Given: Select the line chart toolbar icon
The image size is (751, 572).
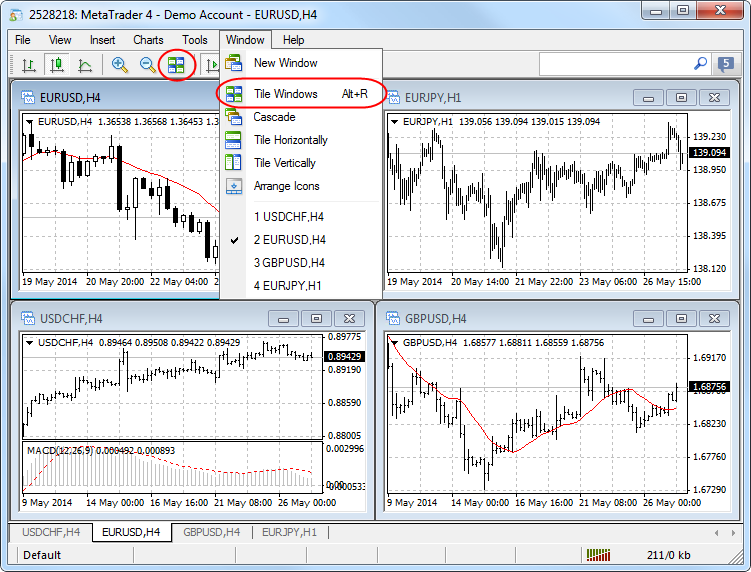Looking at the screenshot, I should click(x=85, y=65).
